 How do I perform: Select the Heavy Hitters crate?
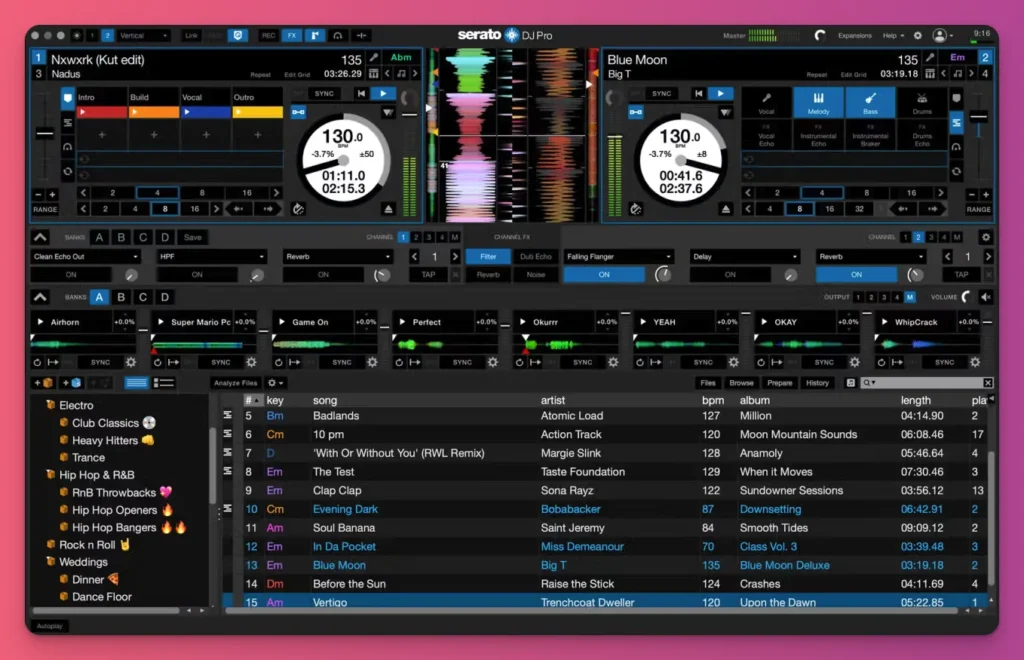coord(107,440)
